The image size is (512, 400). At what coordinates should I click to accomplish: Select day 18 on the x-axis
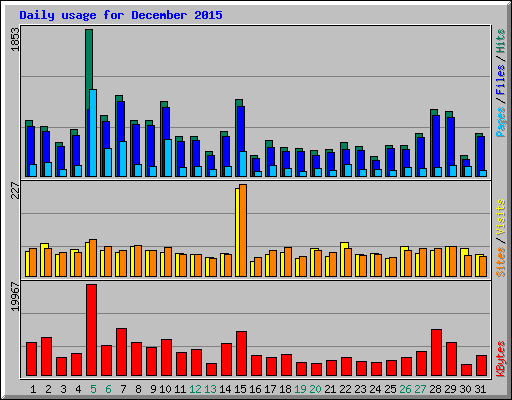(x=285, y=389)
